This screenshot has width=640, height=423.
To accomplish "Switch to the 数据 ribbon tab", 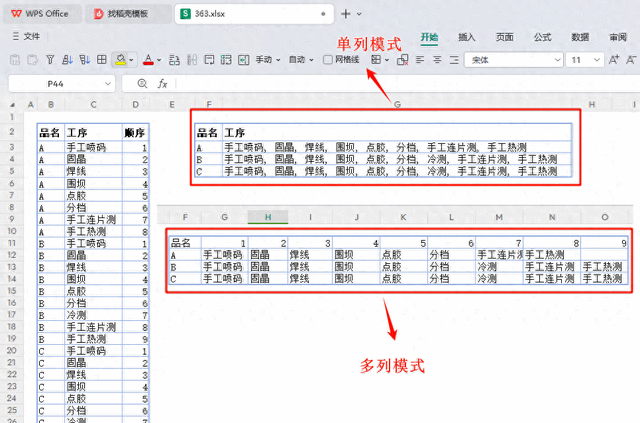I will 580,37.
